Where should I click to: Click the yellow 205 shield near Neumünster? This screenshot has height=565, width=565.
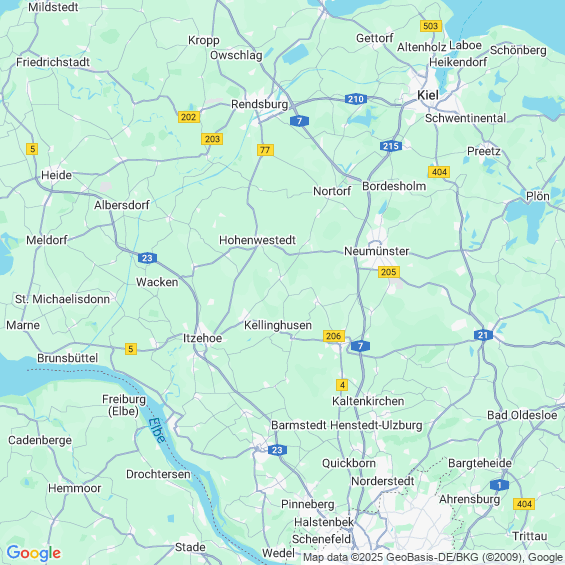pos(389,272)
